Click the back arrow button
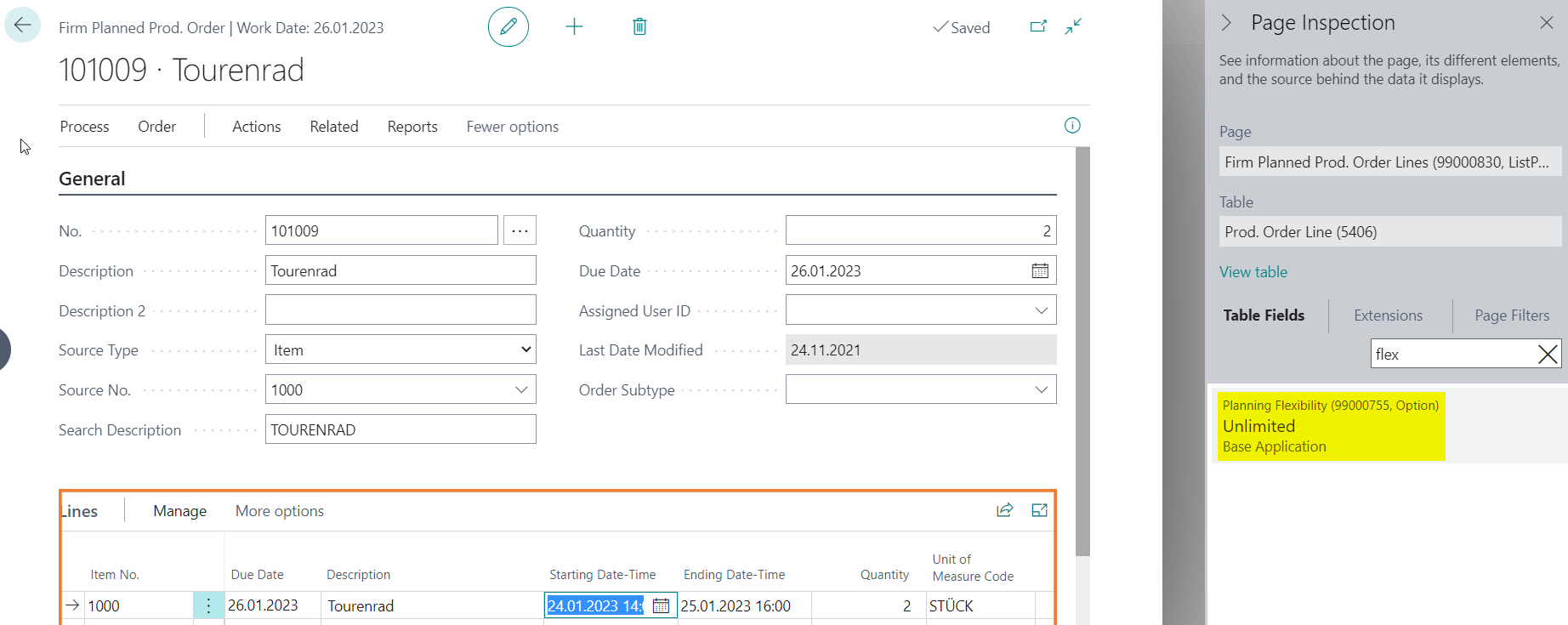The width and height of the screenshot is (1568, 625). (x=22, y=25)
